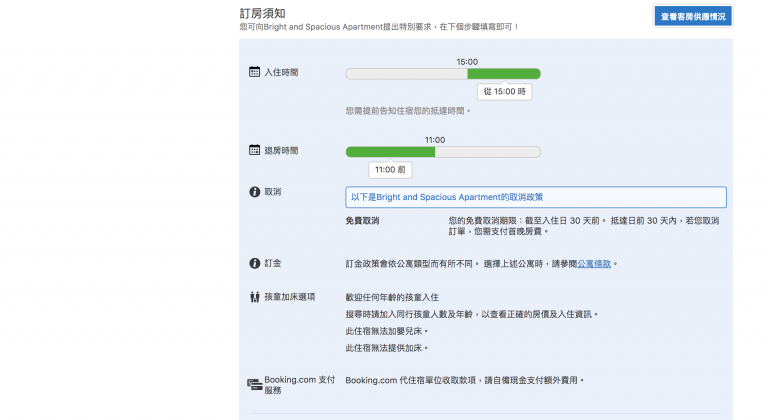Click the children and extra bed icon
Screen dimensions: 768x420
254,297
